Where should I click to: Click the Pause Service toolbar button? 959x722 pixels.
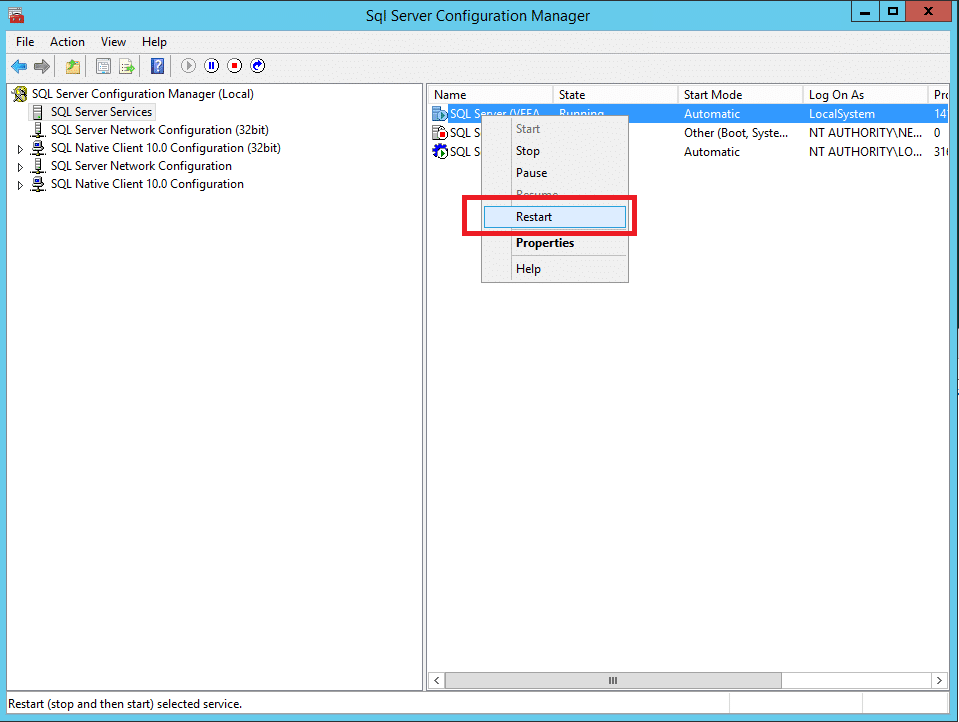point(212,65)
